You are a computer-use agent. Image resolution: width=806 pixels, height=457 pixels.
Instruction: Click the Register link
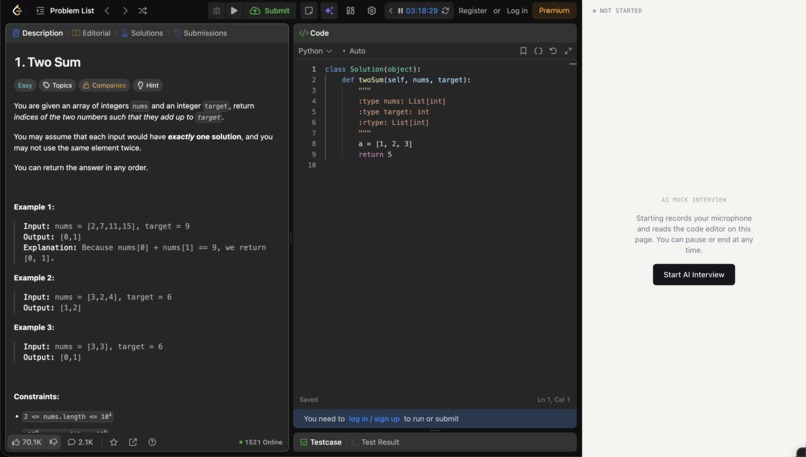(472, 10)
